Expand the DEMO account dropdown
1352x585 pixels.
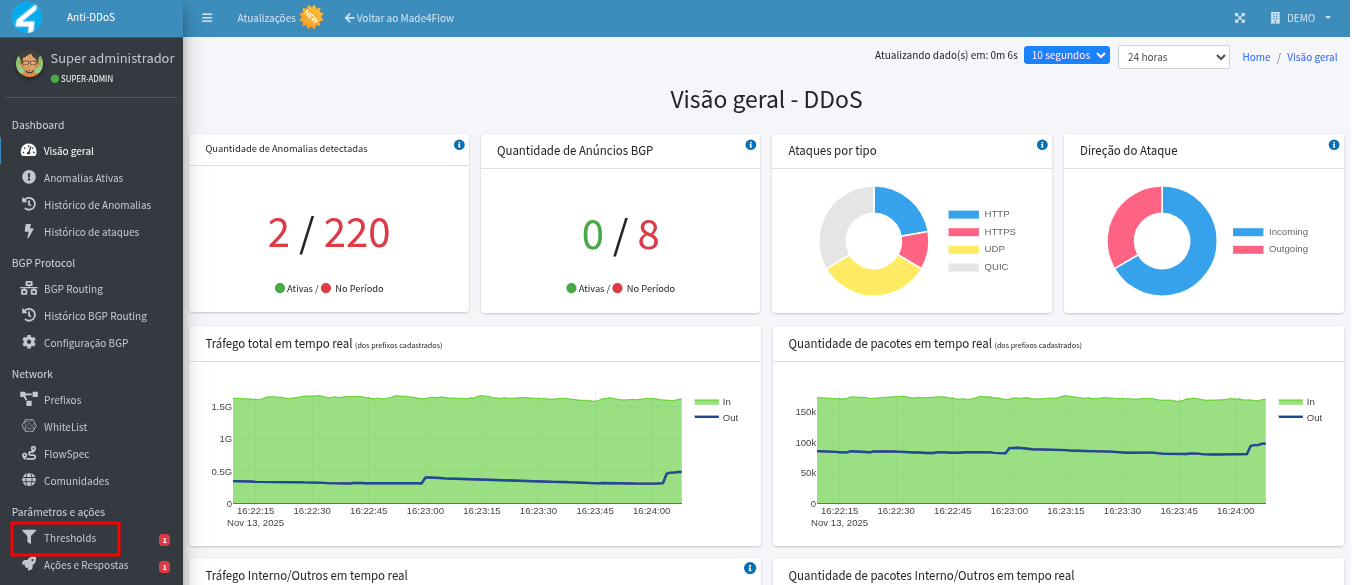click(1301, 18)
